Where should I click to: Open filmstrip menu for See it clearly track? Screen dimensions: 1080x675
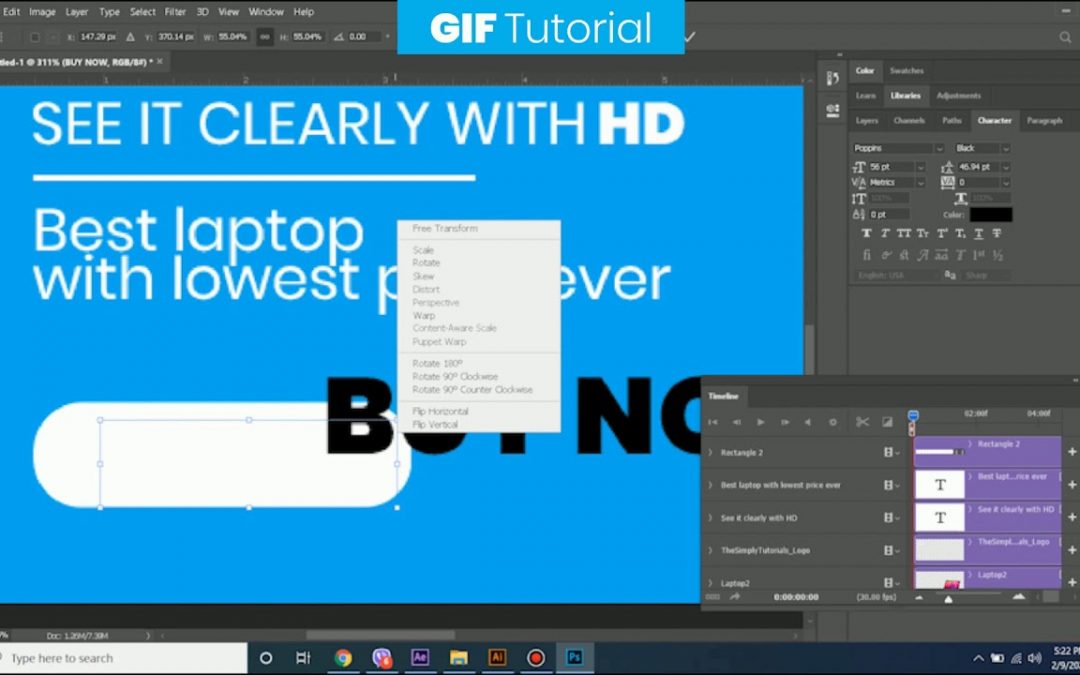tap(892, 517)
